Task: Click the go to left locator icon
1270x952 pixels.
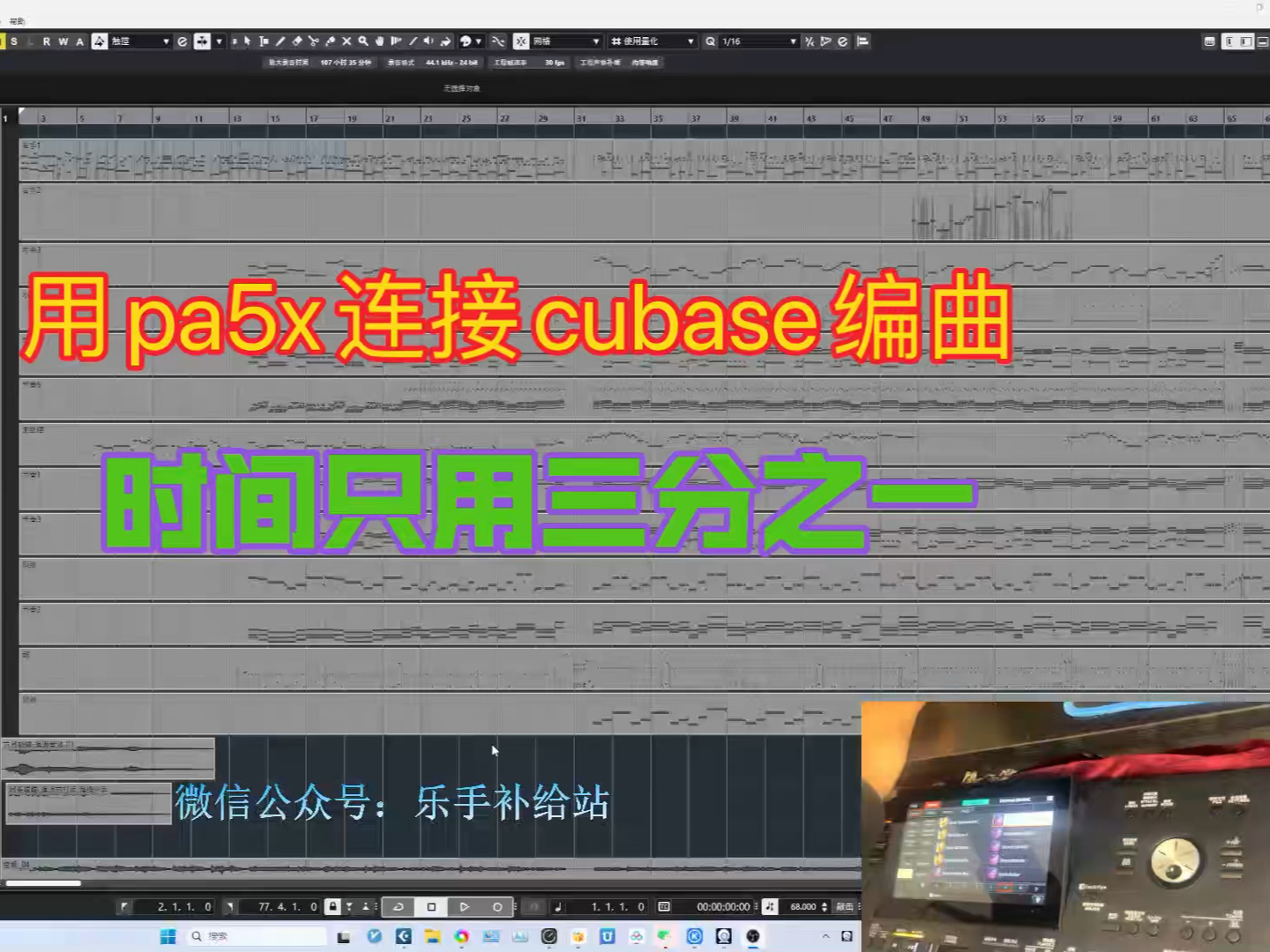Action: [x=124, y=907]
